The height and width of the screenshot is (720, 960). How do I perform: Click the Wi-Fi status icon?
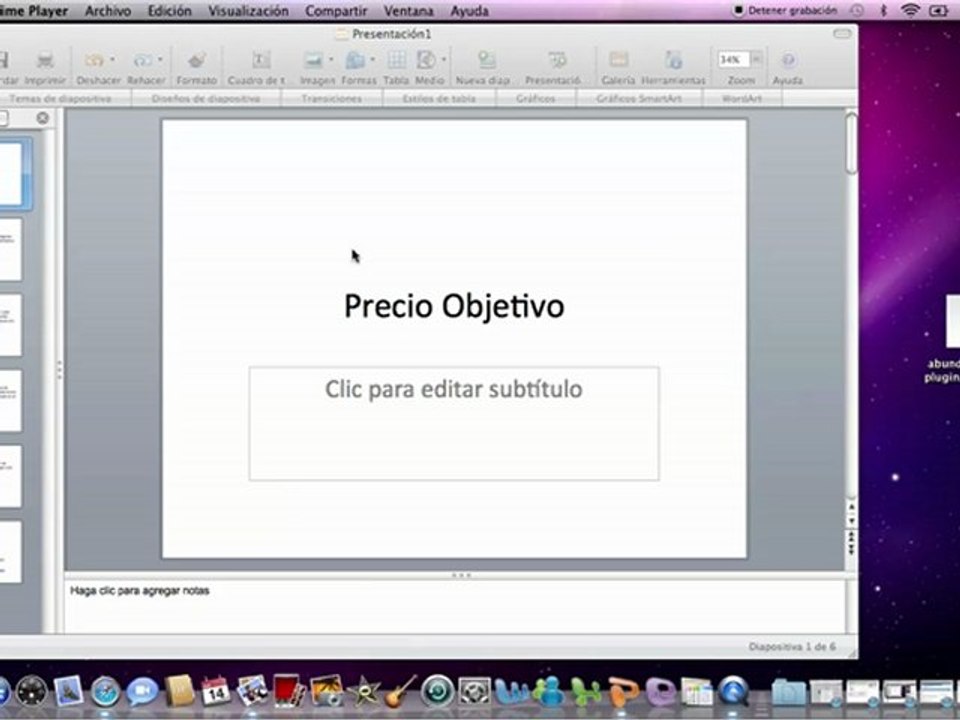(911, 10)
